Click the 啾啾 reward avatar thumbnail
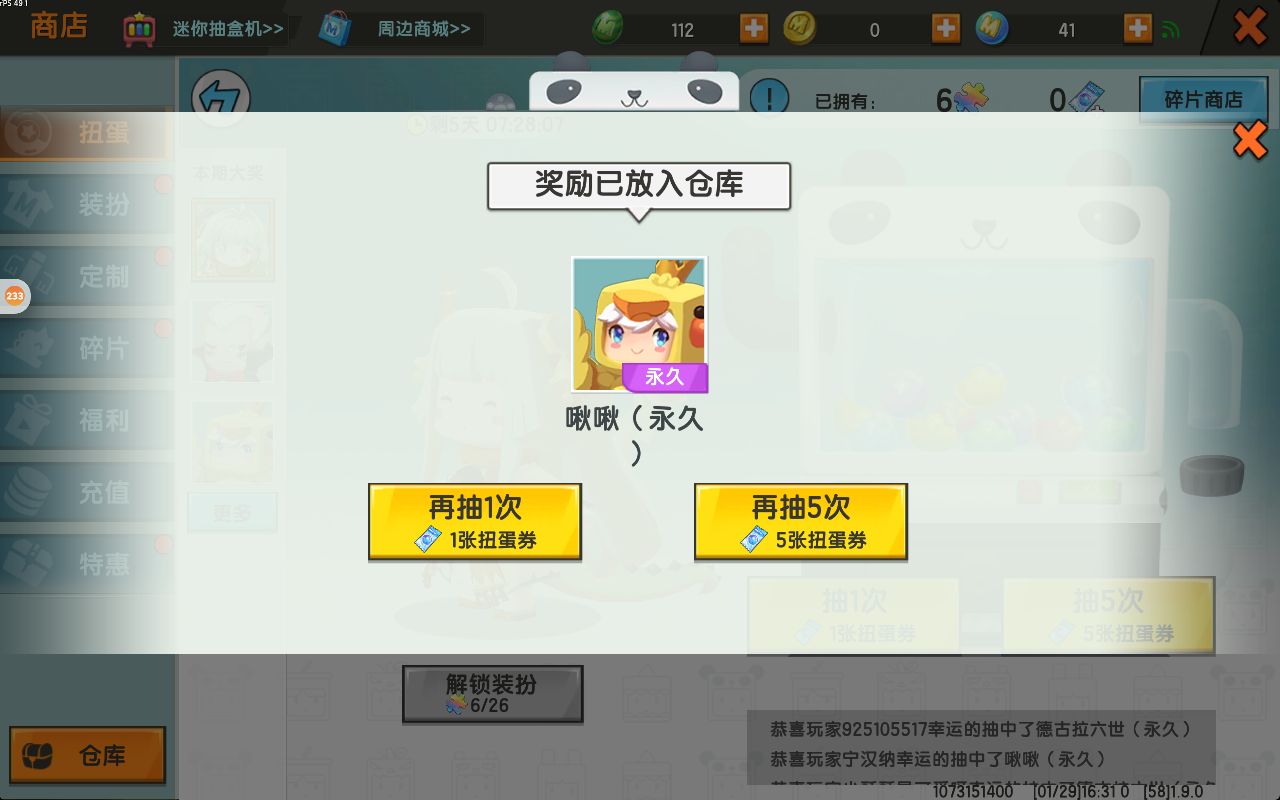Screen dimensions: 1280x800 coord(639,324)
